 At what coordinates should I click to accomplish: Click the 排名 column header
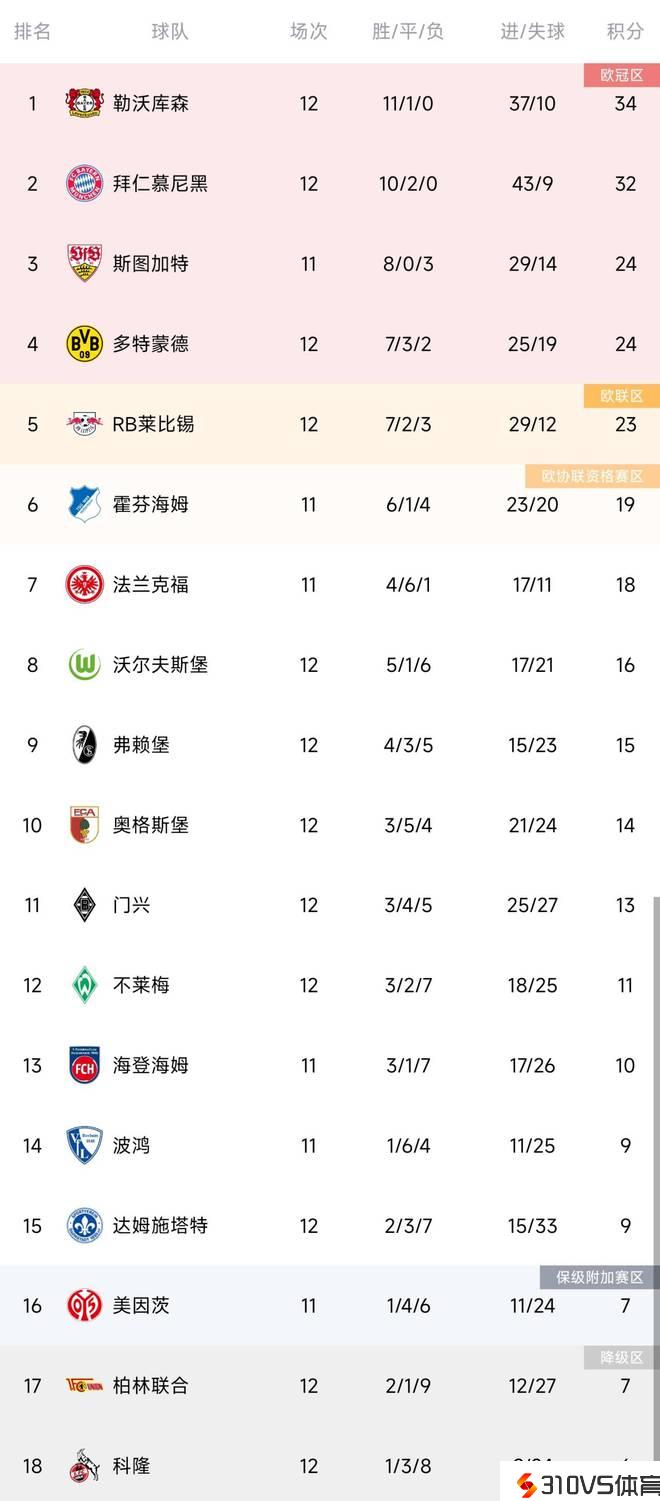coord(32,31)
